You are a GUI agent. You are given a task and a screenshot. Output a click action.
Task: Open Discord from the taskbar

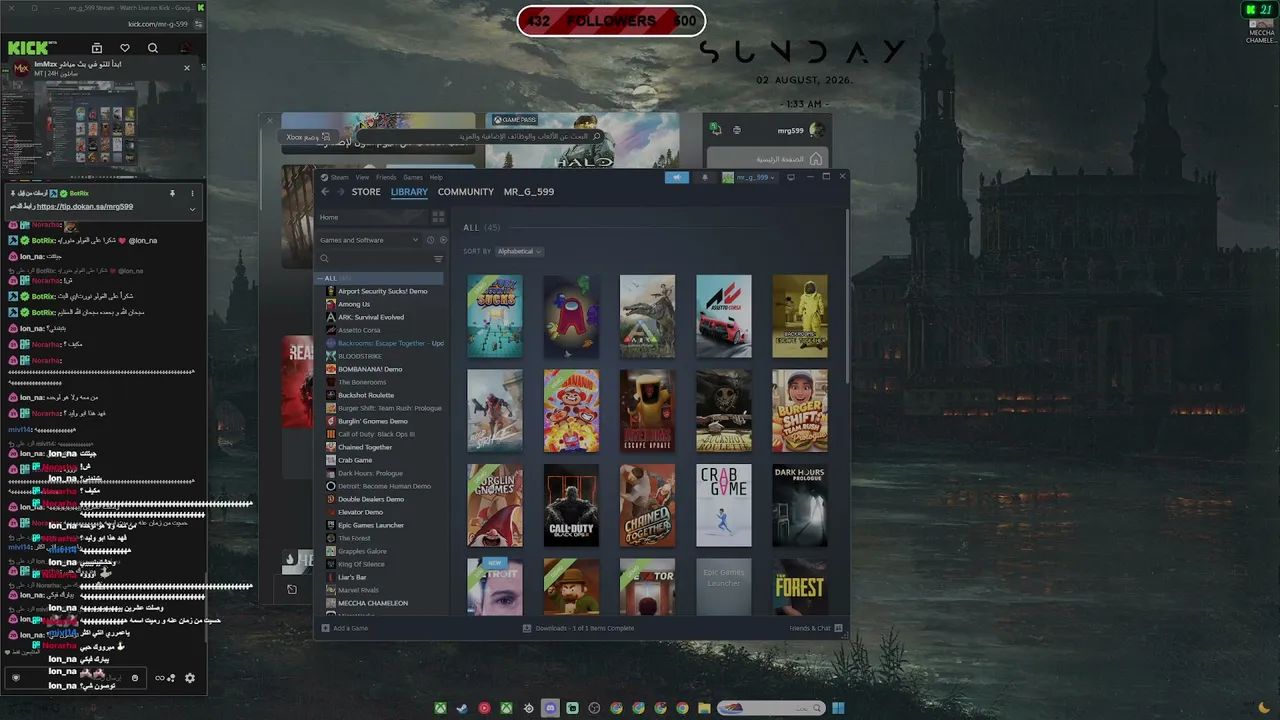tap(550, 709)
